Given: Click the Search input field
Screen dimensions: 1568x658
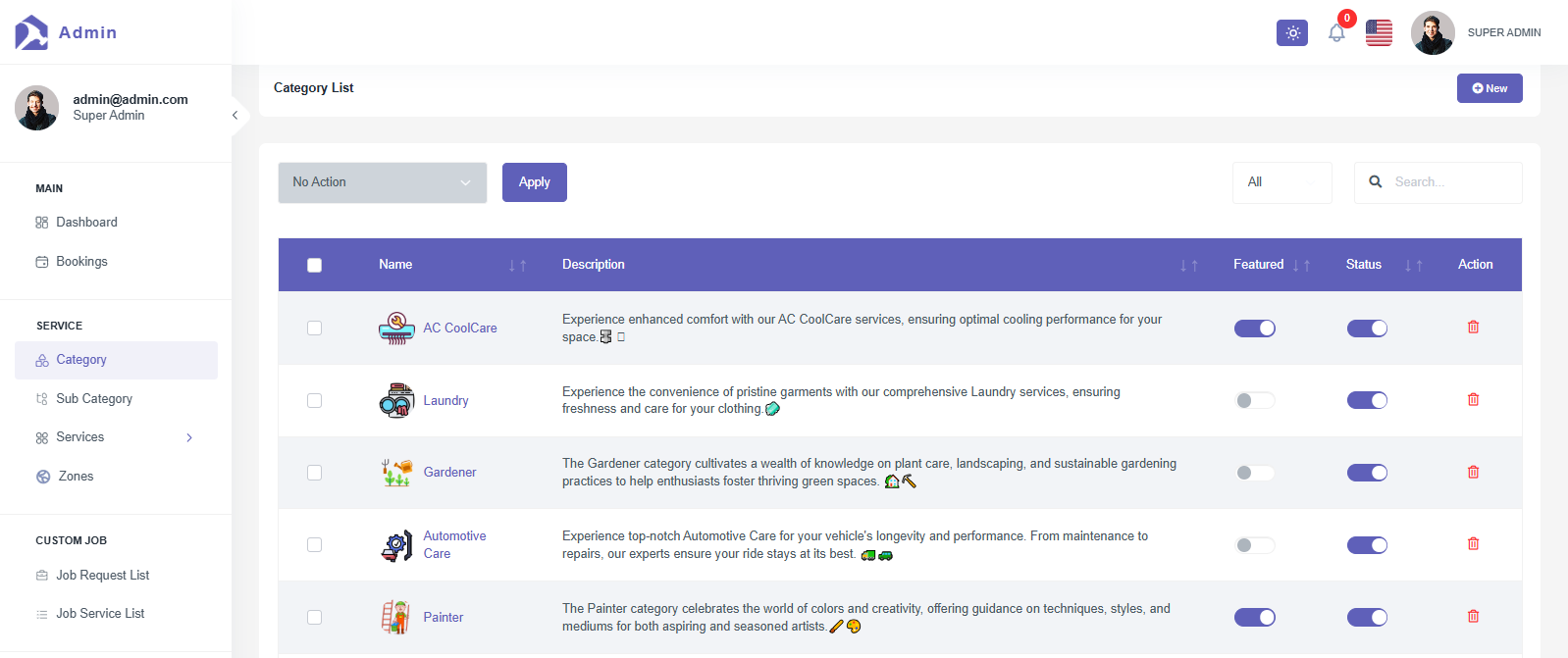Looking at the screenshot, I should [1450, 182].
